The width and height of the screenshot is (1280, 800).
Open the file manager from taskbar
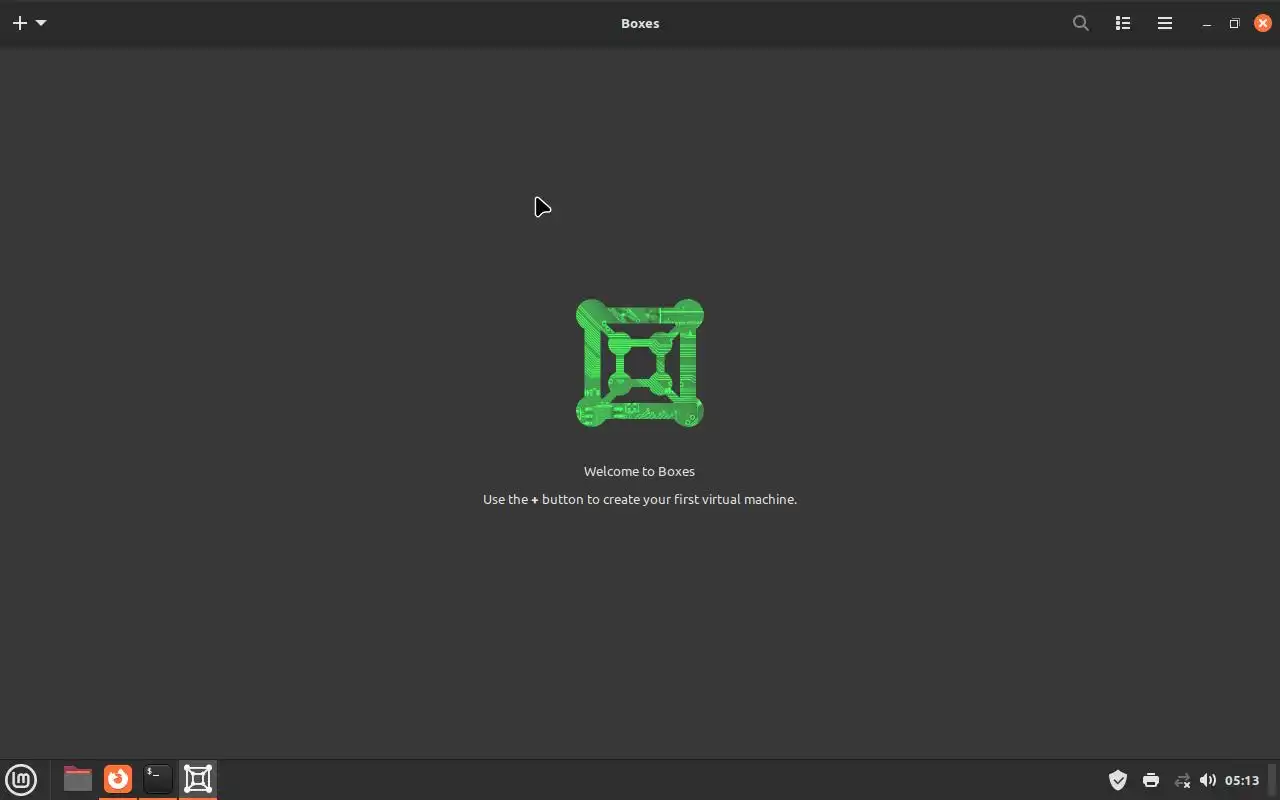click(77, 779)
